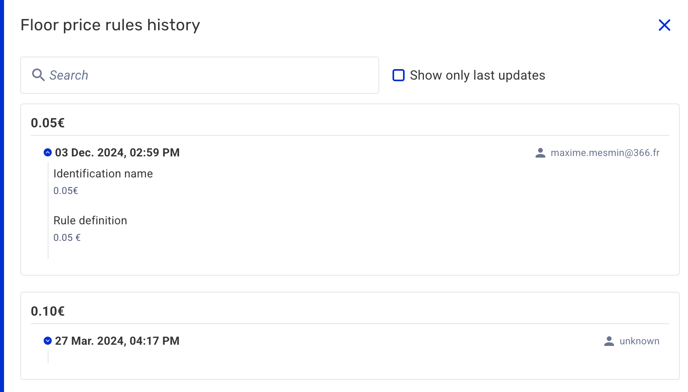Focus the Search input field
This screenshot has width=688, height=392.
pyautogui.click(x=200, y=75)
